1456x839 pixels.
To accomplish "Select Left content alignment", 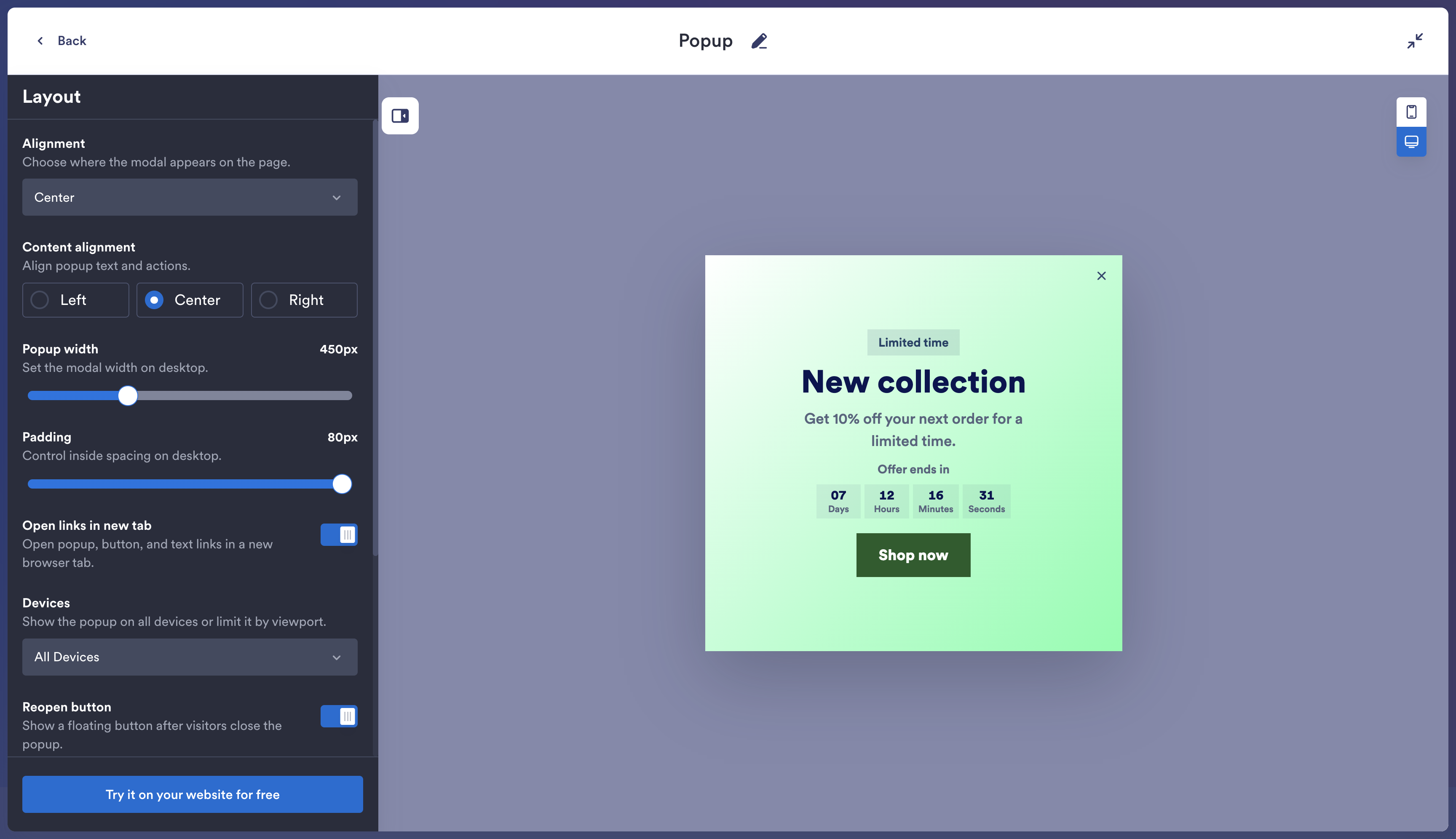I will [x=75, y=299].
